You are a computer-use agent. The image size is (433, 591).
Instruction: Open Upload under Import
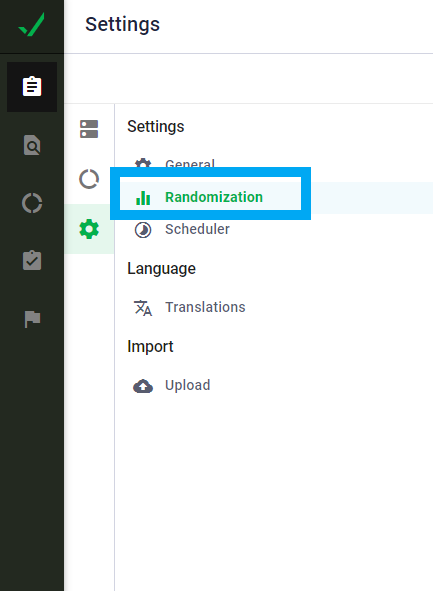(x=274, y=385)
